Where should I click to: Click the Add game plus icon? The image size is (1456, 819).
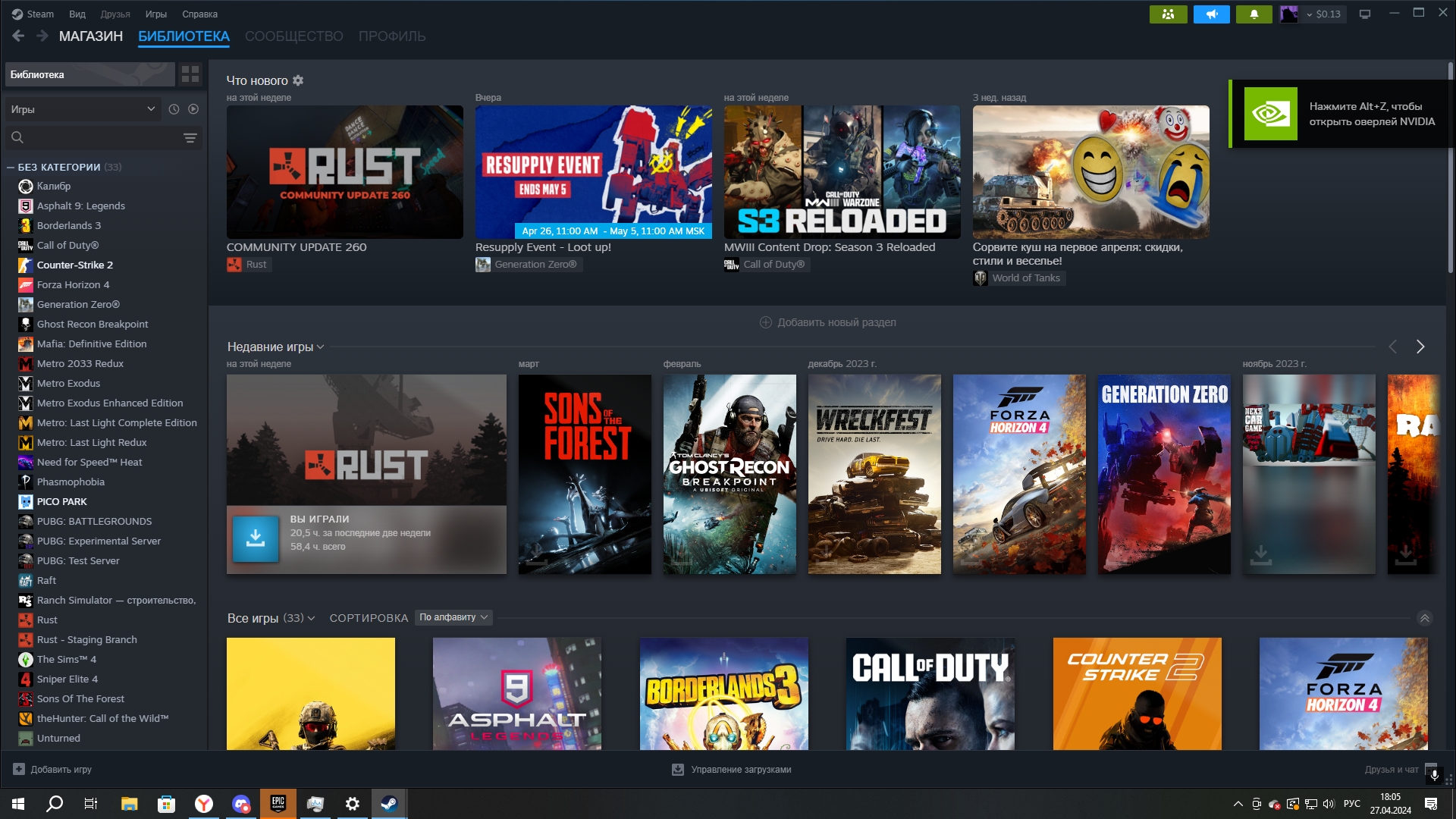click(x=19, y=769)
